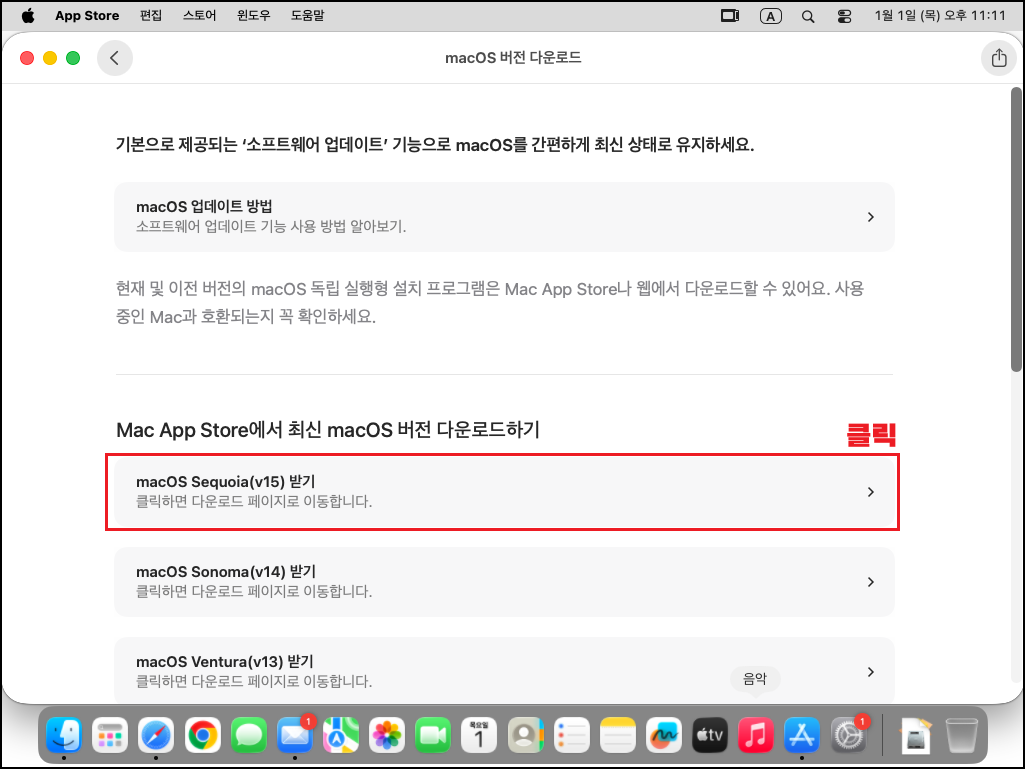The height and width of the screenshot is (769, 1025).
Task: Open the 도움말 menu
Action: pos(307,16)
